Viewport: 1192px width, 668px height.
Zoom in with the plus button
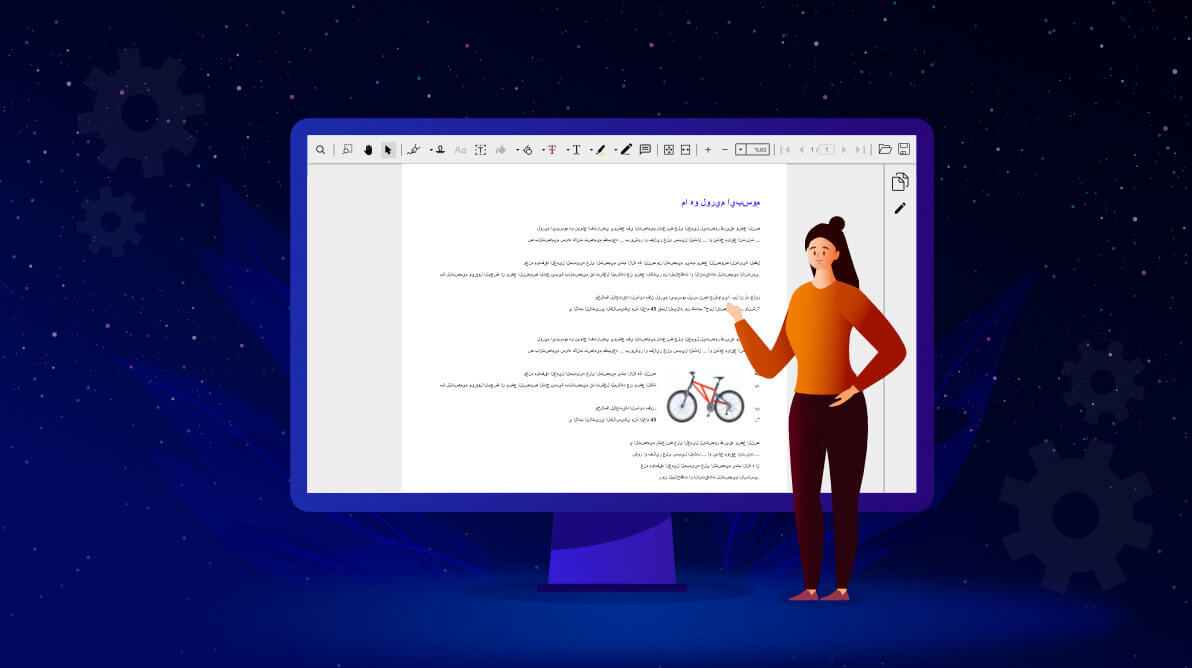pos(708,150)
